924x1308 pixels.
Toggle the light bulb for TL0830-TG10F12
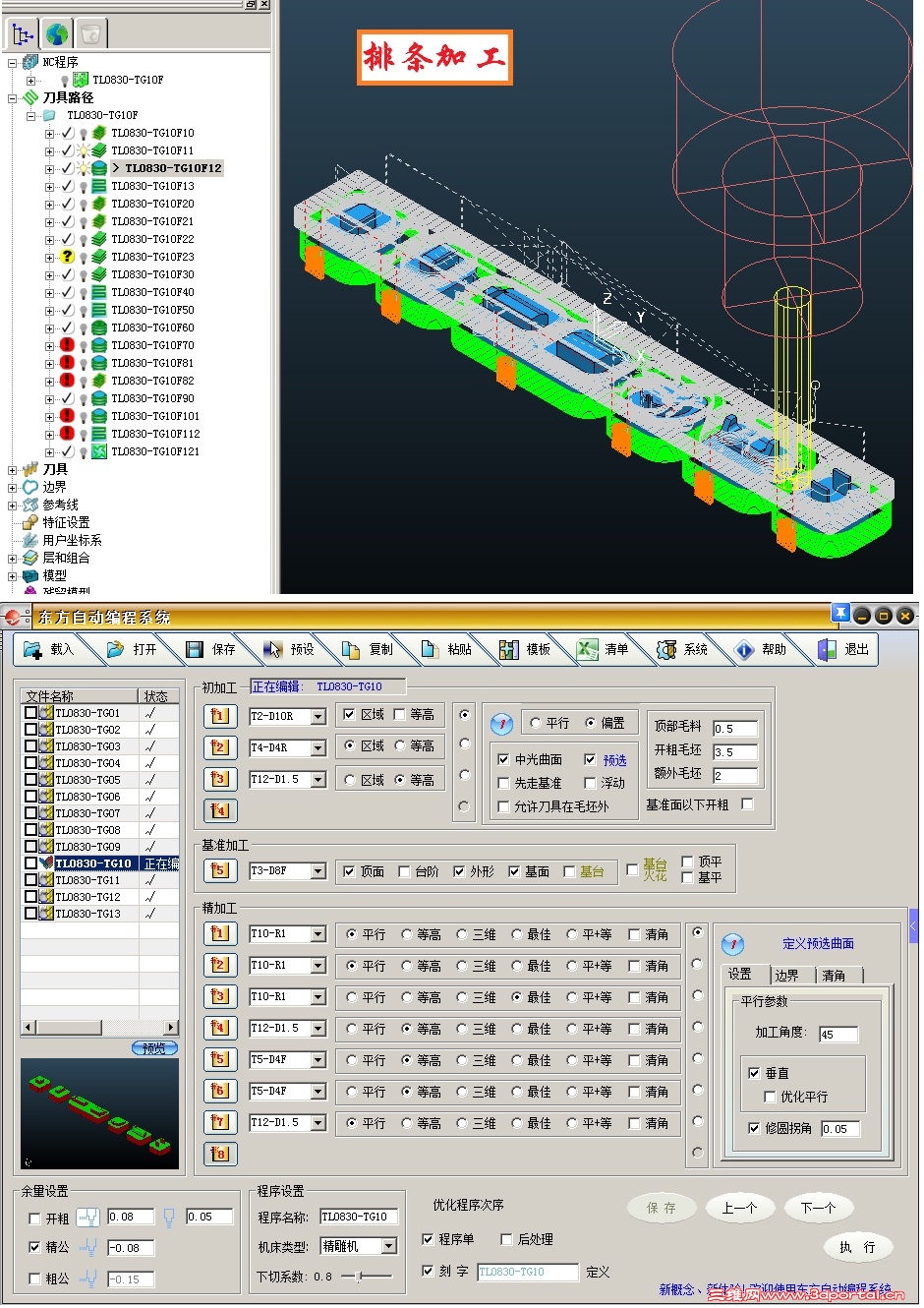point(84,168)
